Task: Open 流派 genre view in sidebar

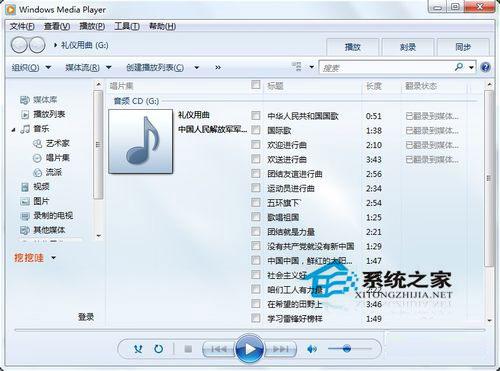Action: (x=54, y=172)
